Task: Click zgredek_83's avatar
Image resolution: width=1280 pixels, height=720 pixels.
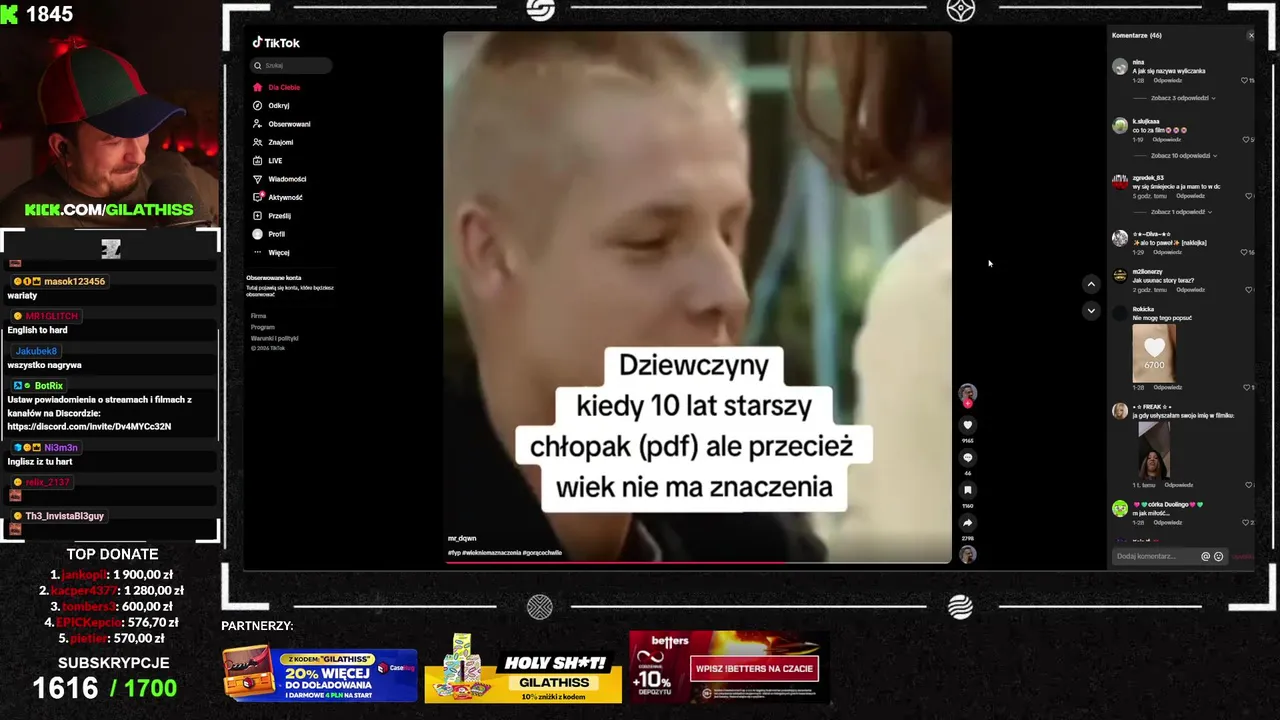Action: click(1120, 182)
